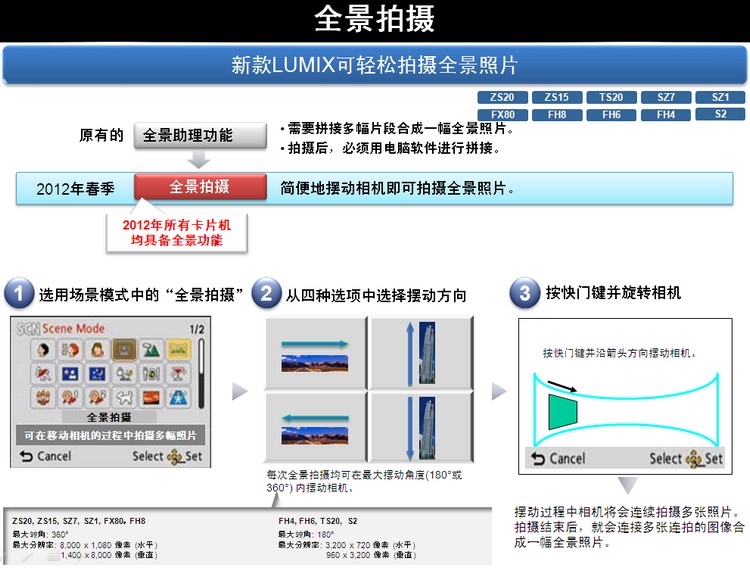750x571 pixels.
Task: Click the SZ7 model tag
Action: coord(666,97)
